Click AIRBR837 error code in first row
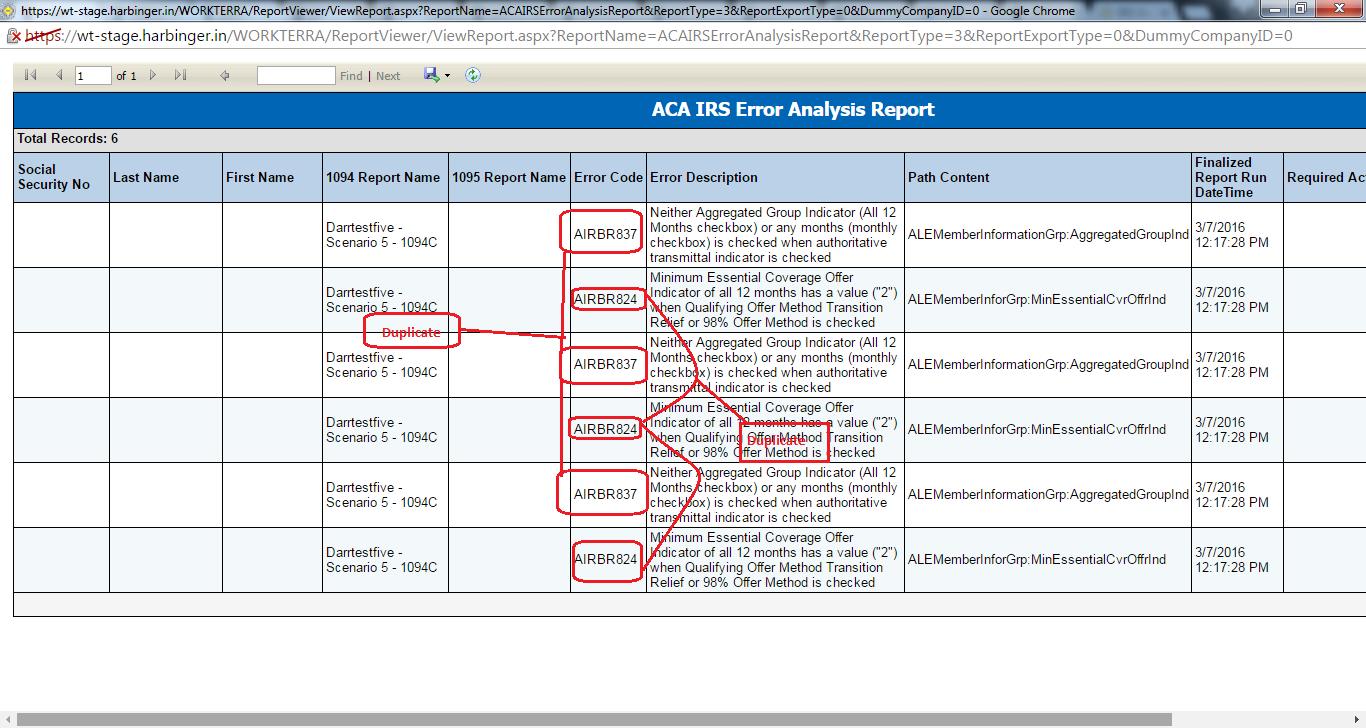 (605, 235)
